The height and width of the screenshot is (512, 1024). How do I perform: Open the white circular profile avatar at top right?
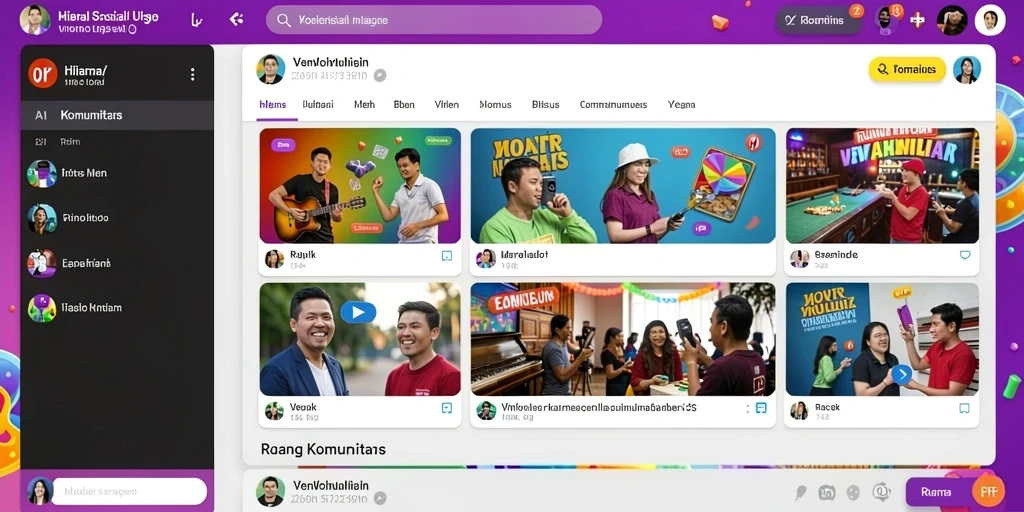pyautogui.click(x=989, y=20)
